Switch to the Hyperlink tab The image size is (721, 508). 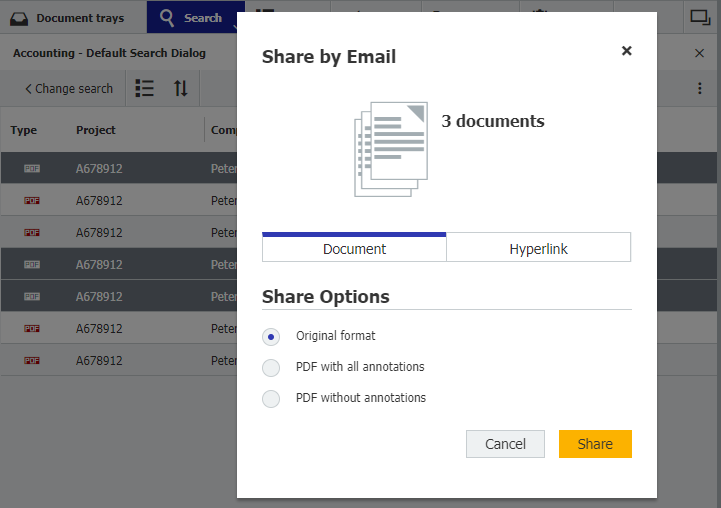point(538,249)
